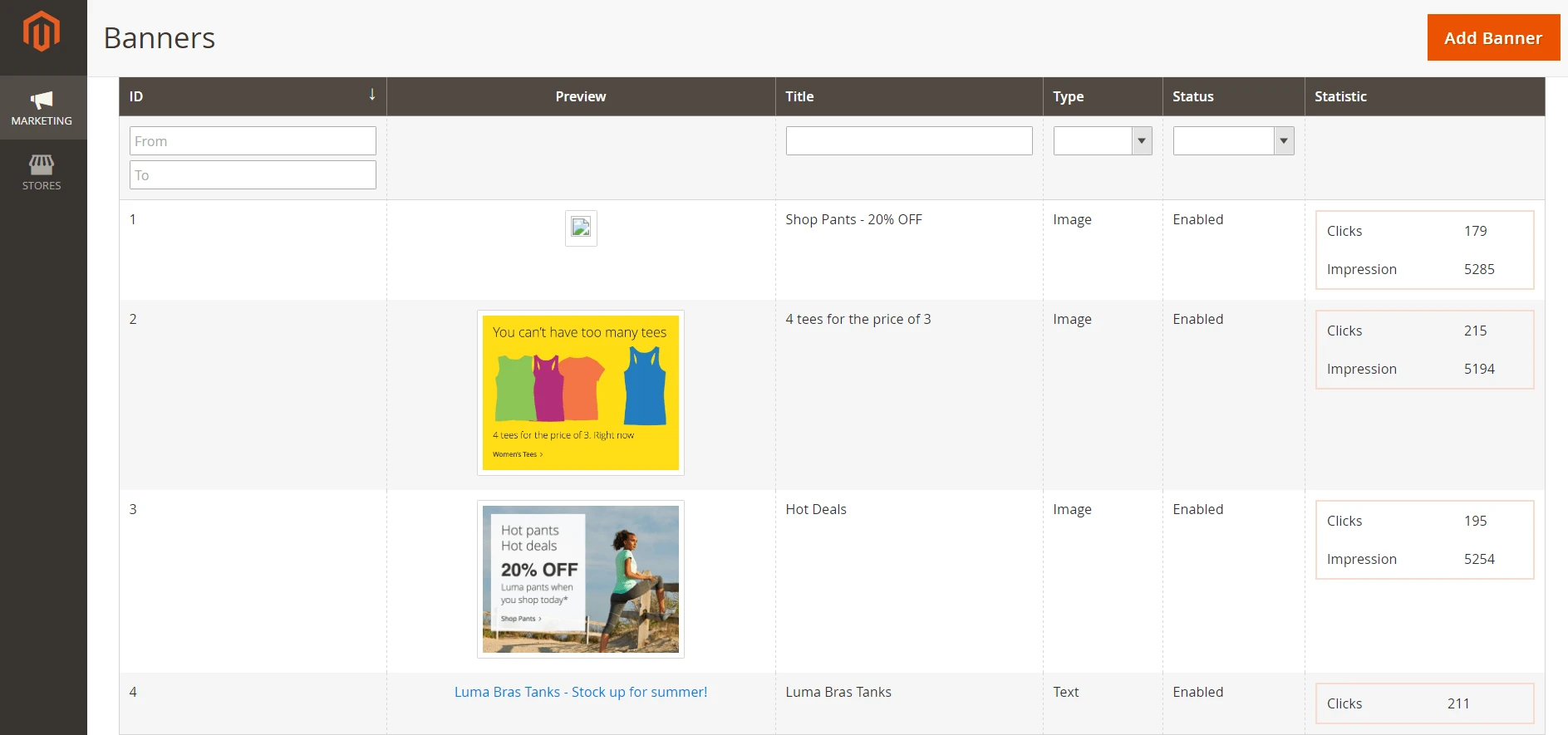Click impression value '5285'
Viewport: 1568px width, 735px height.
pyautogui.click(x=1479, y=269)
